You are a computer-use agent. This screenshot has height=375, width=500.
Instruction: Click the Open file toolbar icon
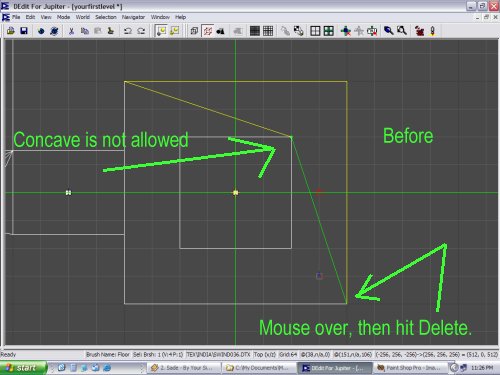click(11, 31)
